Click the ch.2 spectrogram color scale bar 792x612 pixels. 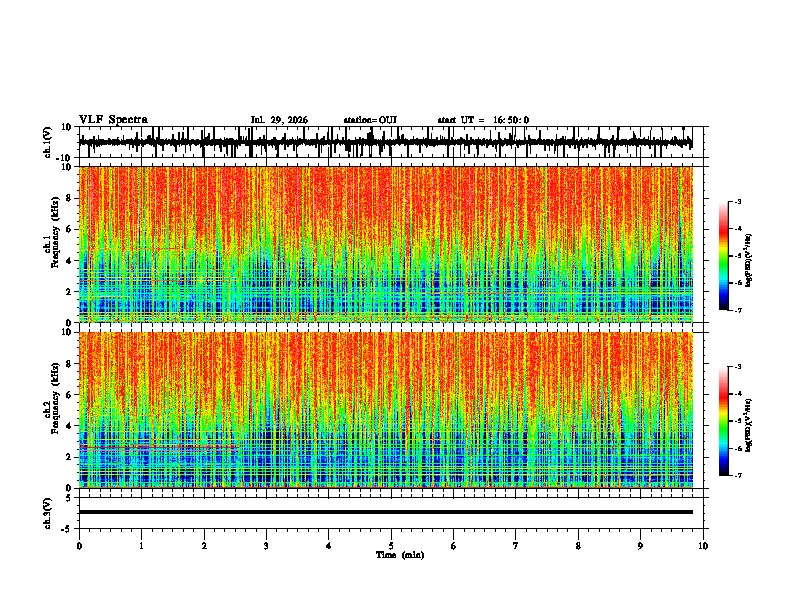point(723,421)
